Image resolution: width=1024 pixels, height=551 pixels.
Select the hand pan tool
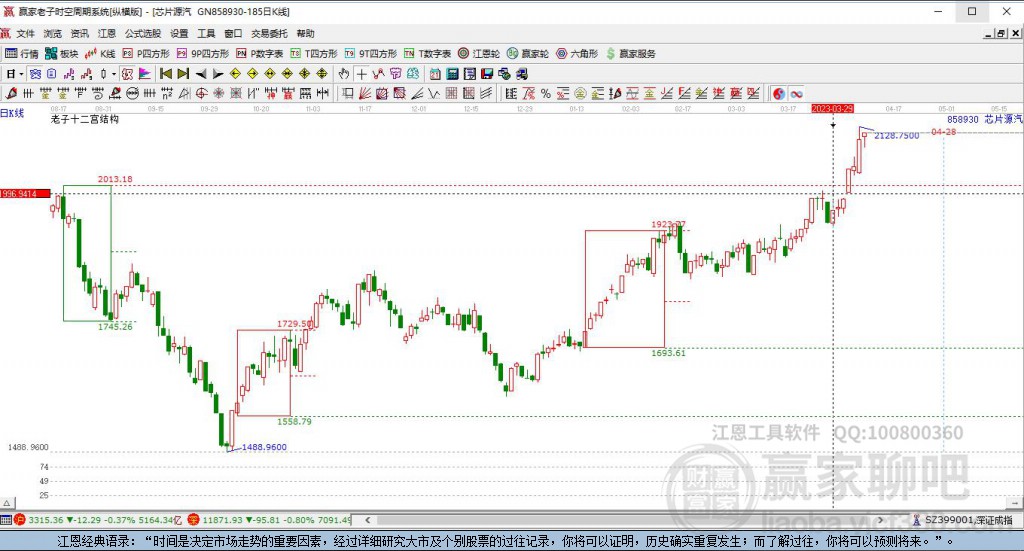pyautogui.click(x=344, y=74)
